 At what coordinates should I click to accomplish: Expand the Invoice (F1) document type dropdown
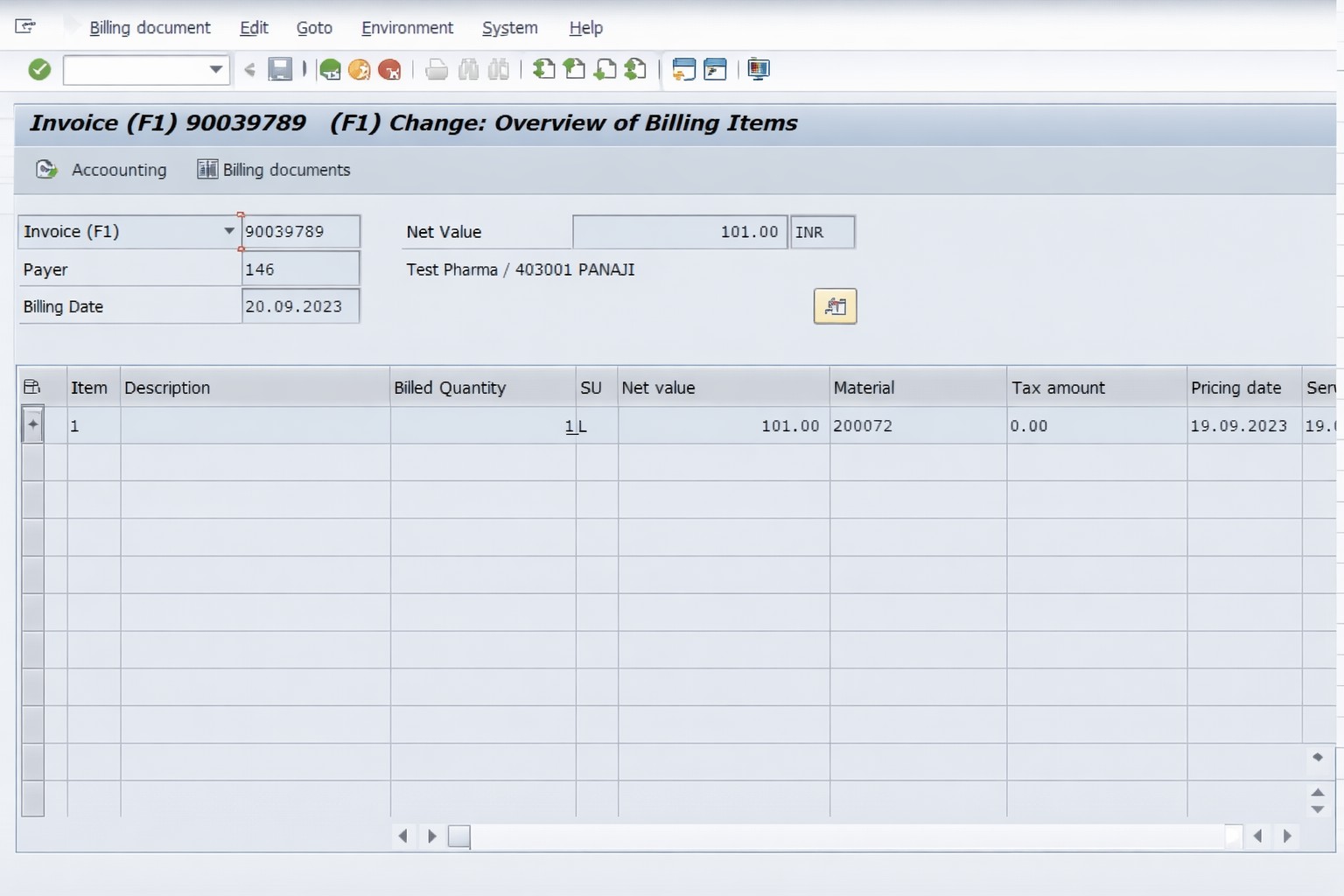click(228, 232)
